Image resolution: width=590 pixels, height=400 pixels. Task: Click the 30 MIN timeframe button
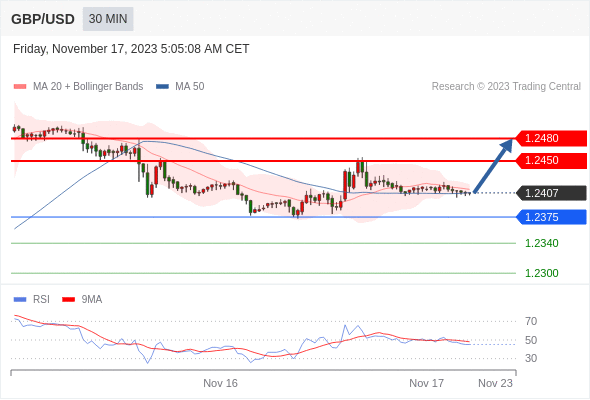pyautogui.click(x=108, y=19)
